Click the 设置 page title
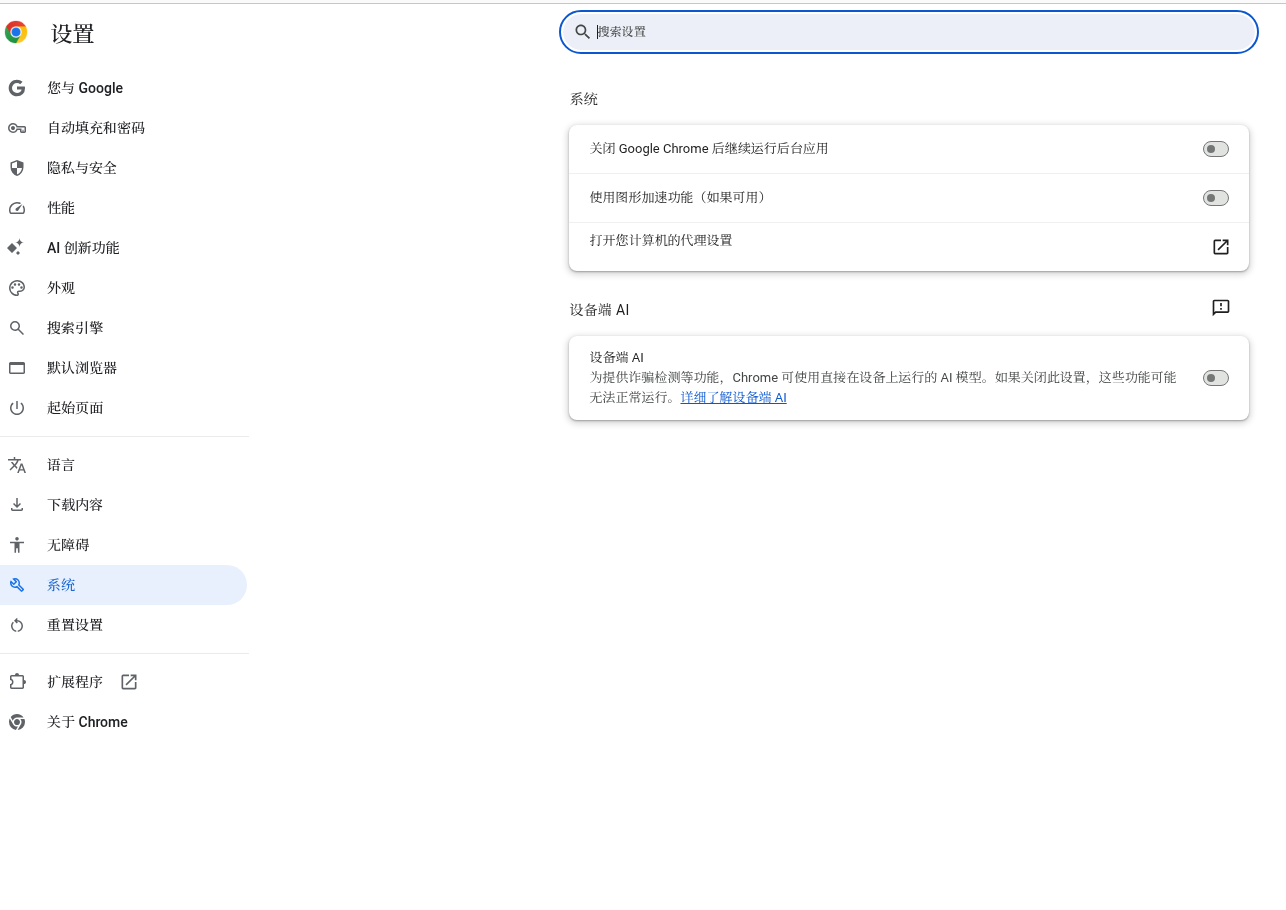This screenshot has height=910, width=1286. (x=73, y=34)
